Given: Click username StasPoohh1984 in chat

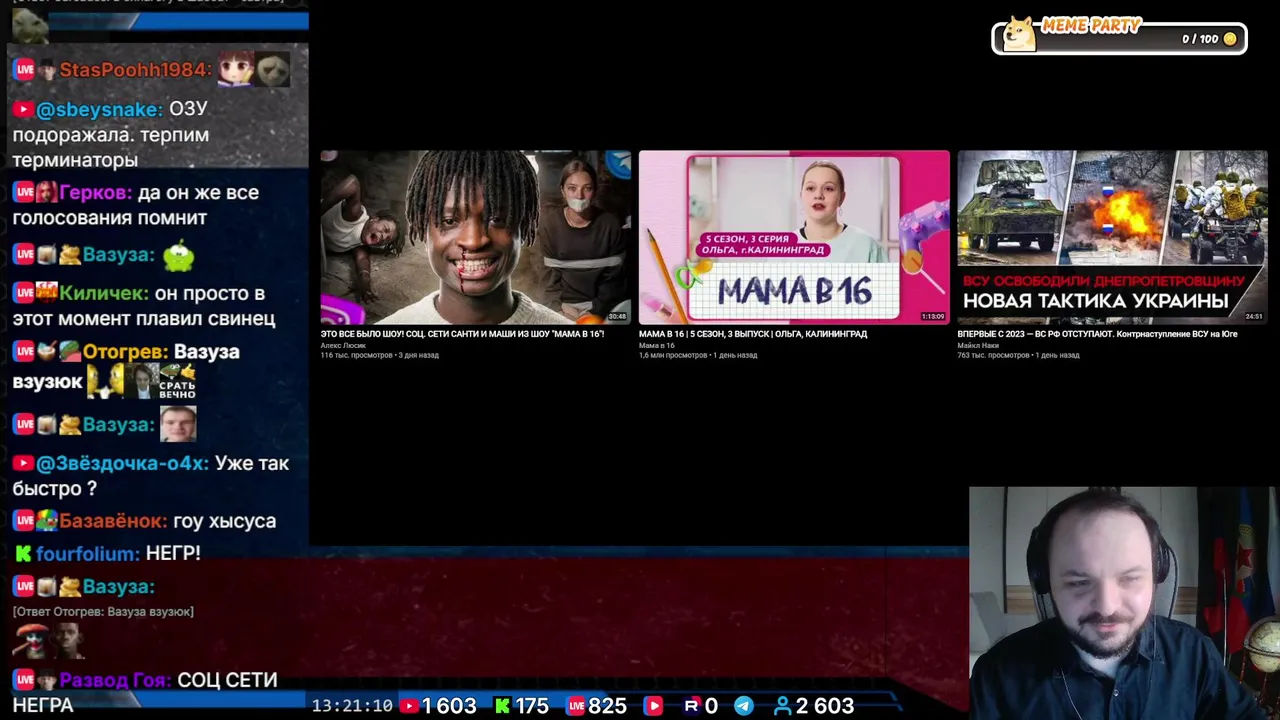Looking at the screenshot, I should tap(135, 70).
